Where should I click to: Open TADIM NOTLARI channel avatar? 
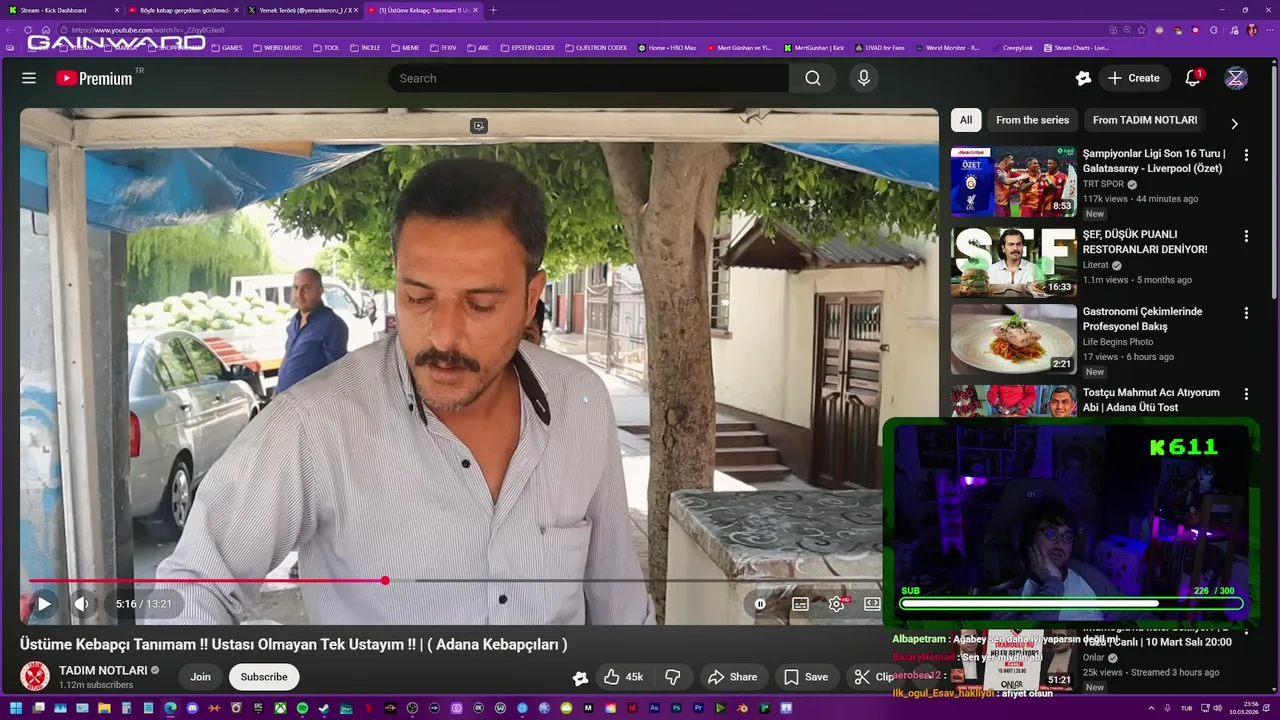pos(35,677)
